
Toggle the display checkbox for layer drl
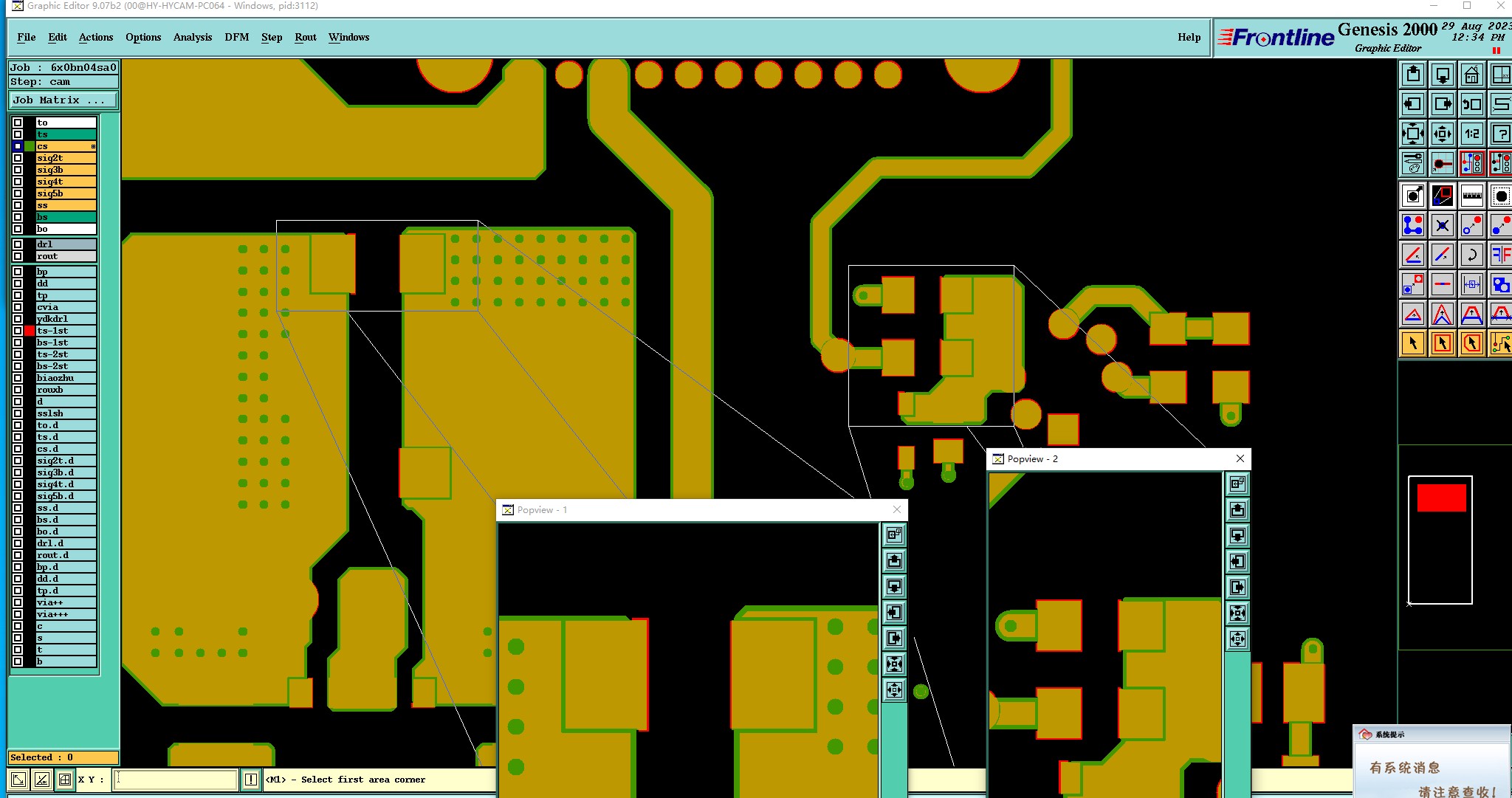click(18, 244)
